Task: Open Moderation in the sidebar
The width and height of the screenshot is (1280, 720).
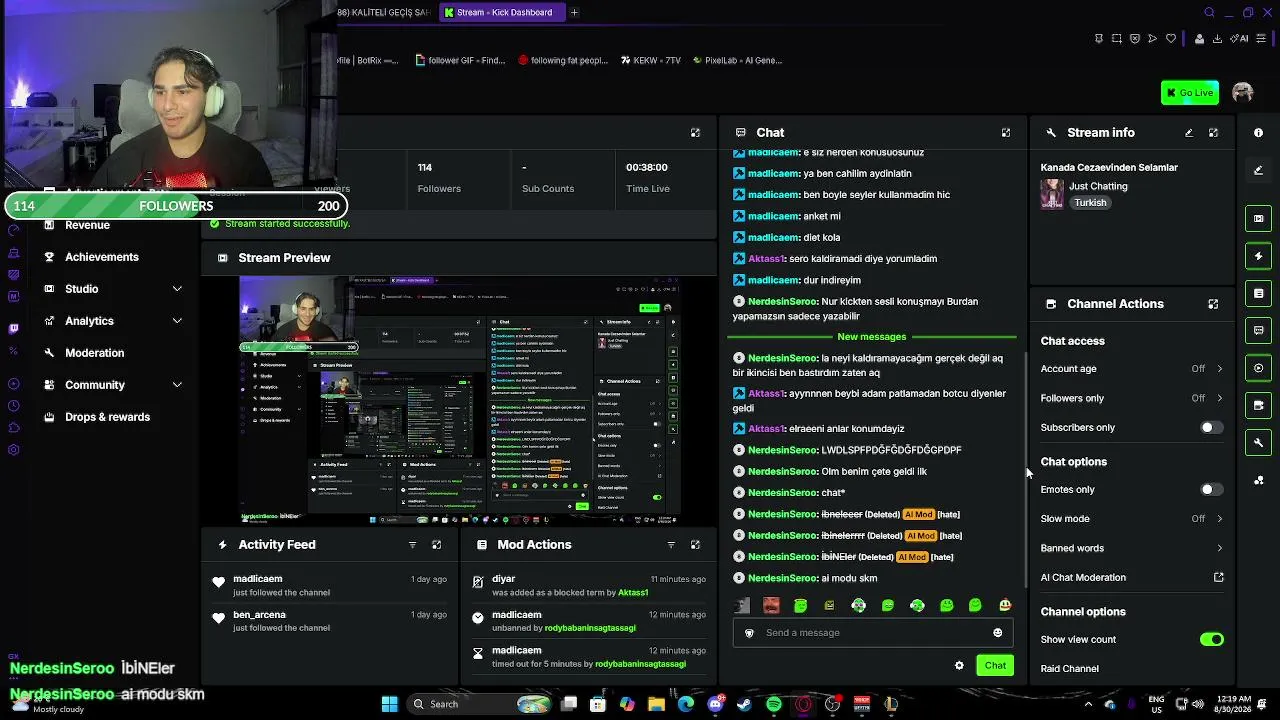Action: click(95, 353)
